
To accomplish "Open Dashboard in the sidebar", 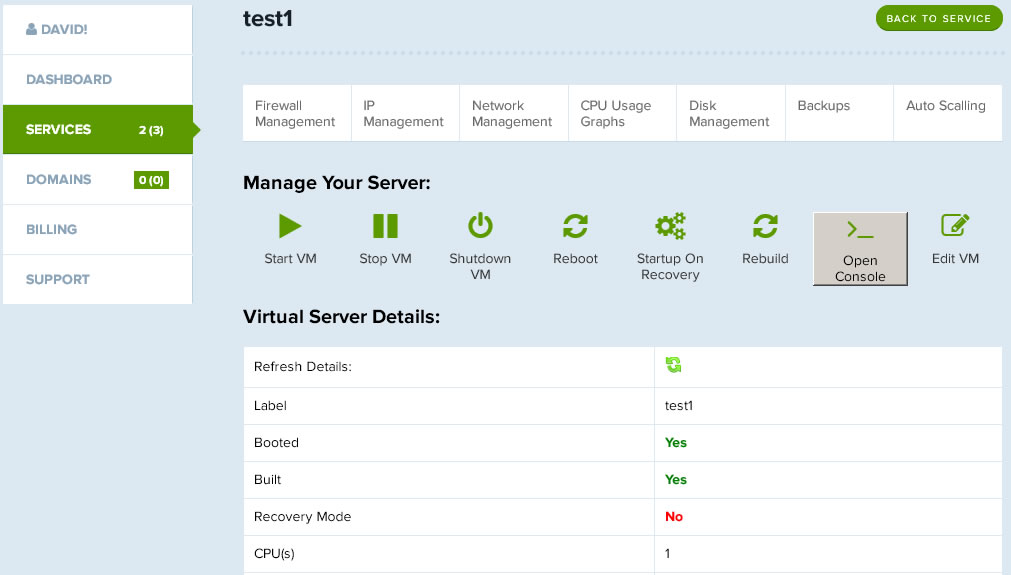I will tap(97, 79).
